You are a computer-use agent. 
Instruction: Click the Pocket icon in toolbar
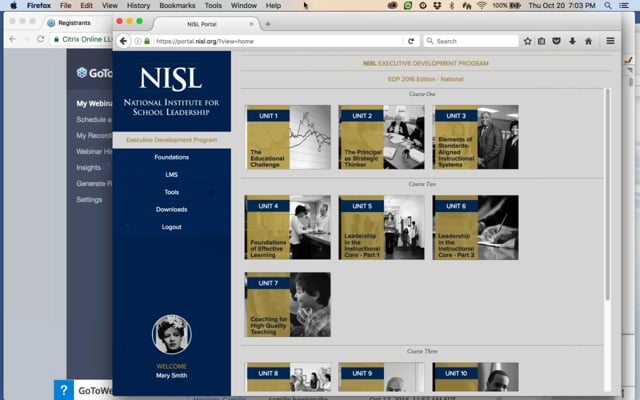coord(556,41)
